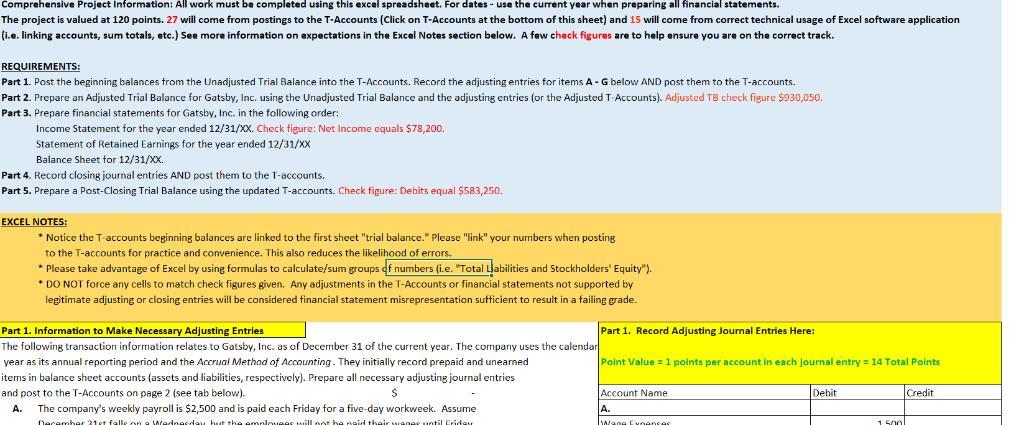Select the 'The project is valued at 120 points' line
The image size is (1024, 425).
481,20
